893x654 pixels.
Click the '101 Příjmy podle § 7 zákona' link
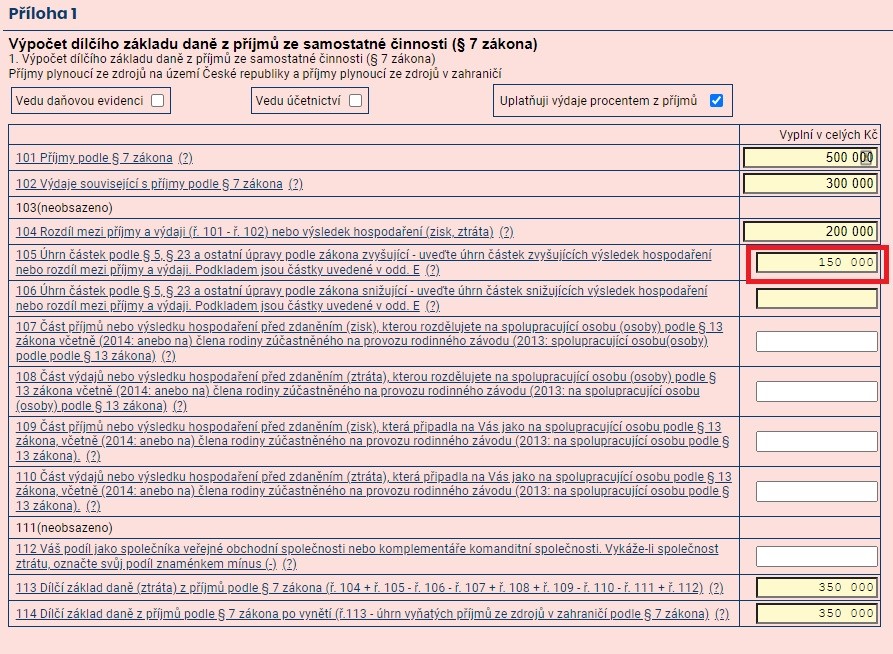[94, 158]
